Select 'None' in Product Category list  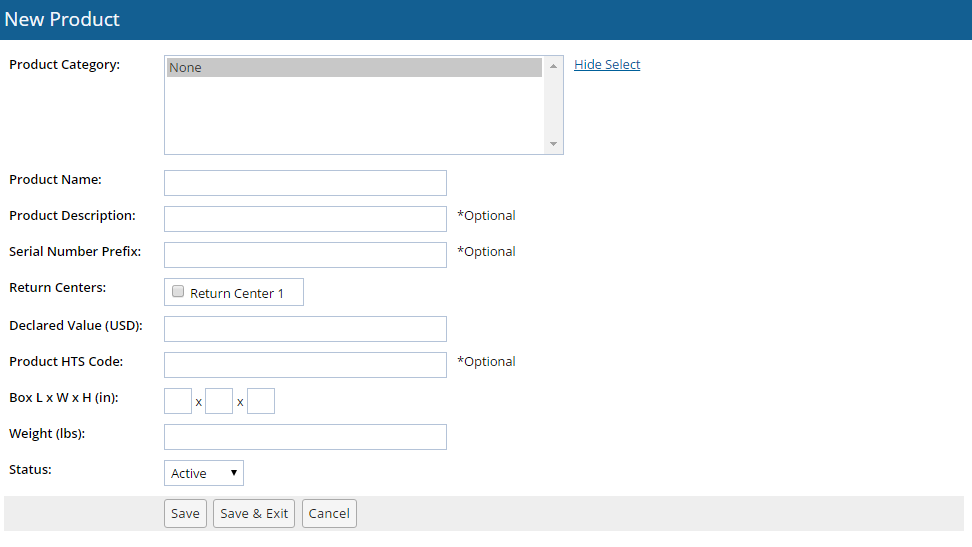[354, 68]
